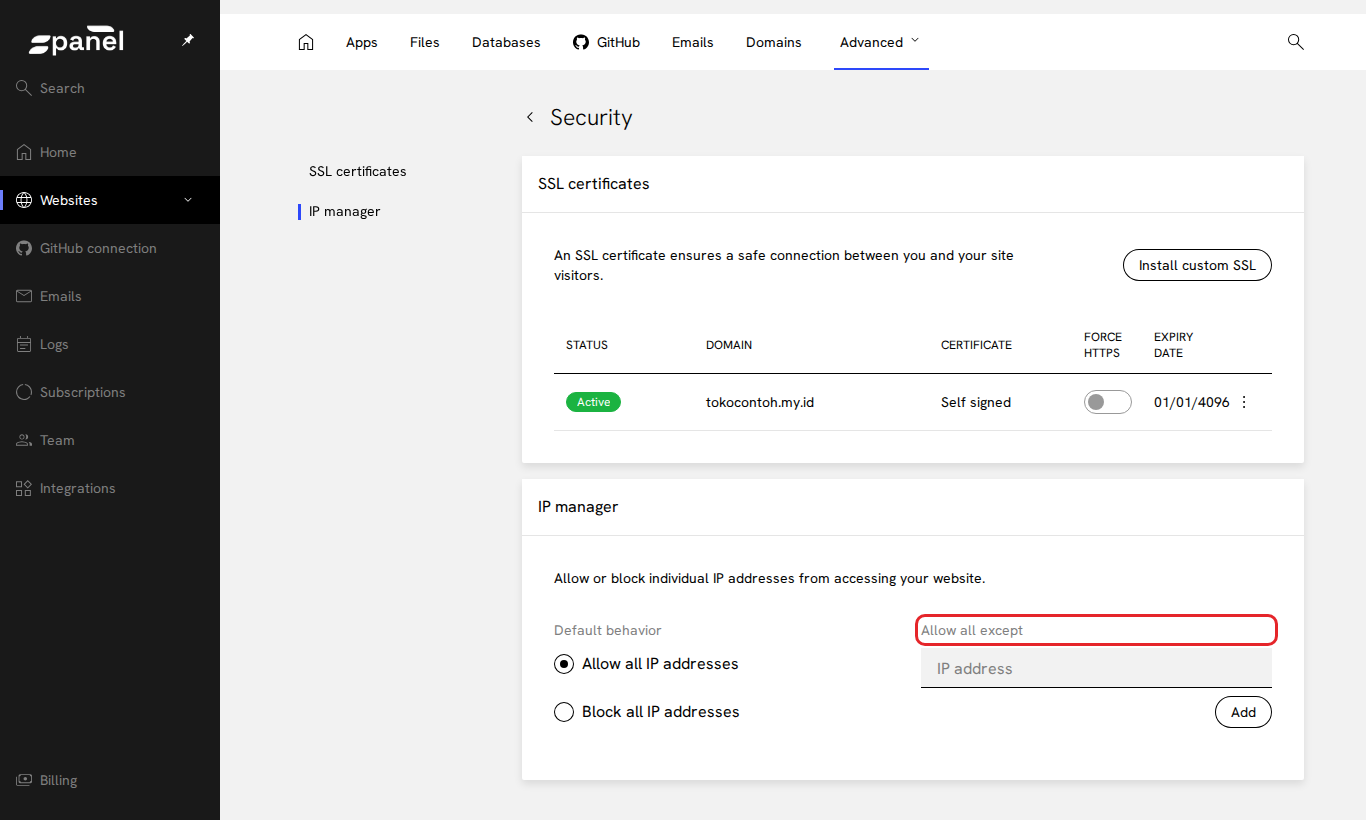Click the Self signed certificate cell
The width and height of the screenshot is (1366, 820).
[976, 402]
